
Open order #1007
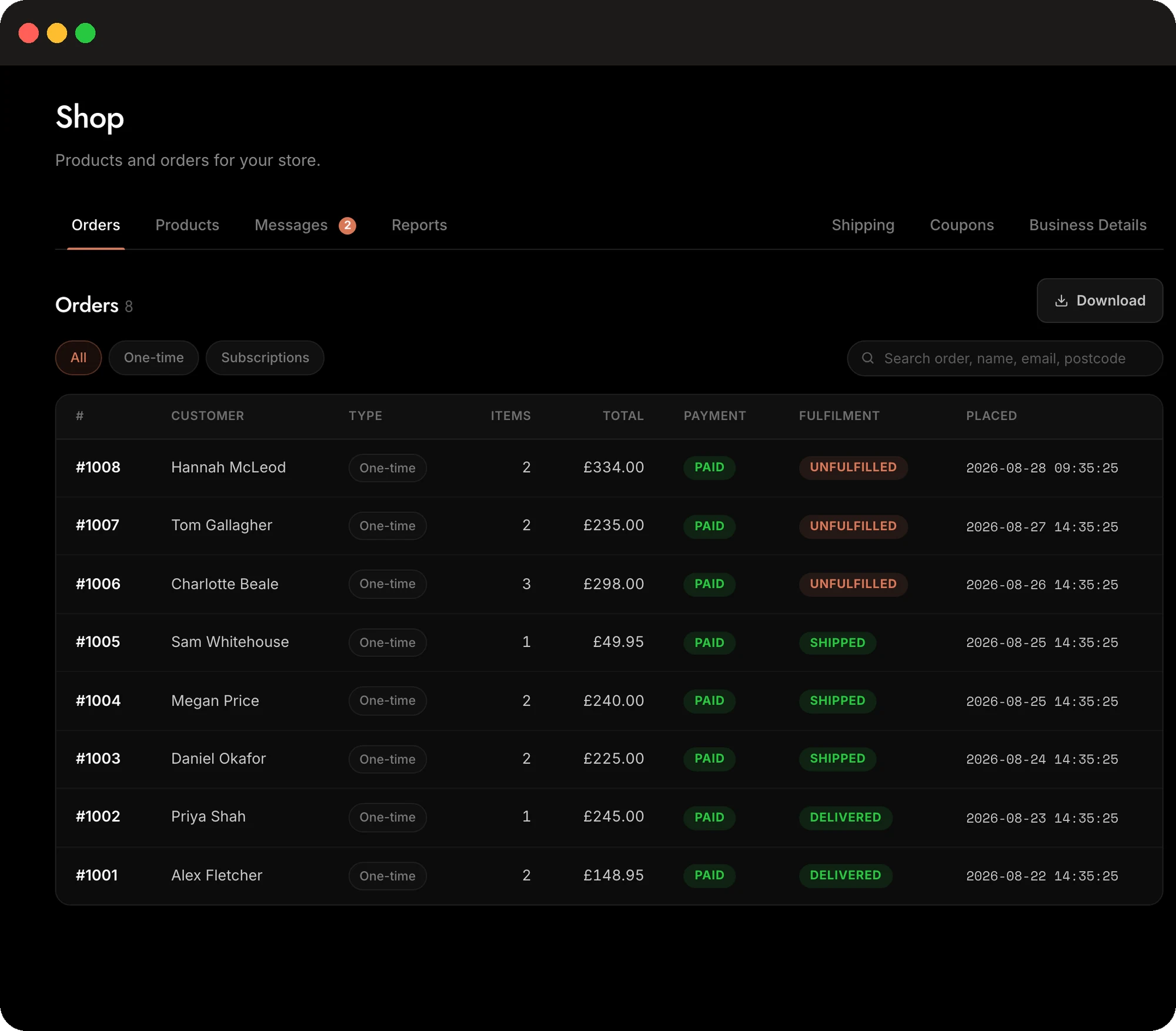click(x=98, y=525)
